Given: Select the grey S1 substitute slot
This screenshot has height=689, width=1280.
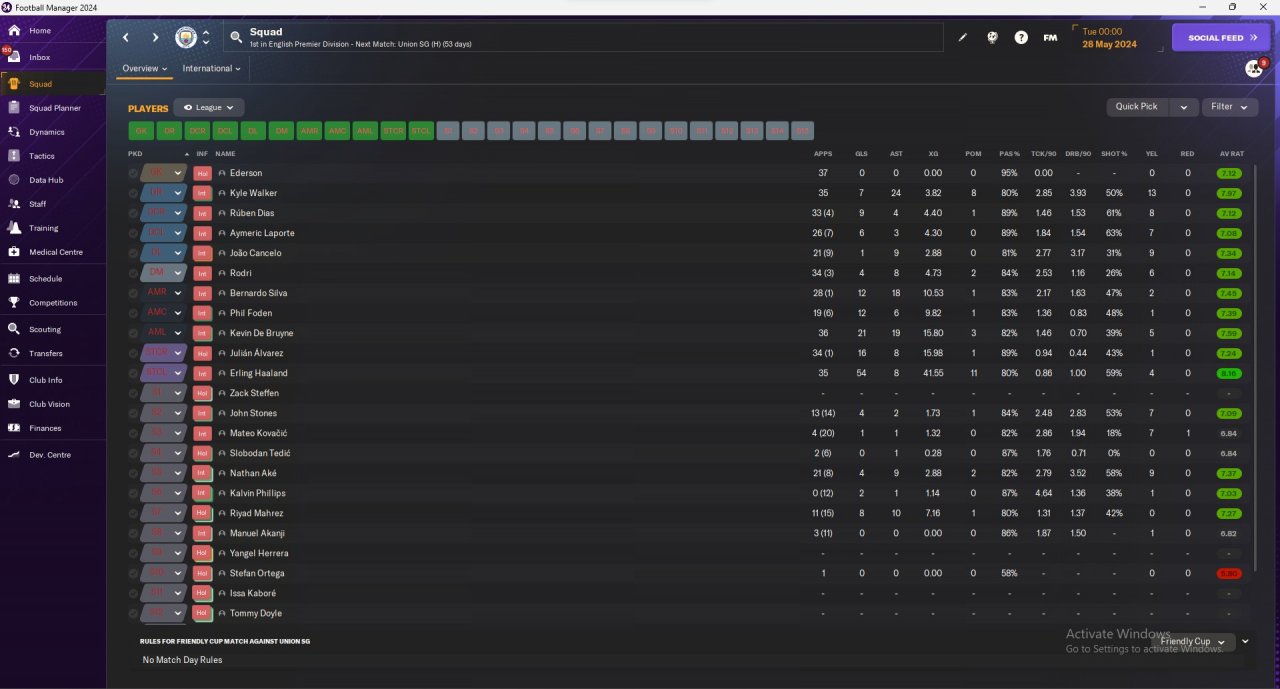Looking at the screenshot, I should (449, 131).
